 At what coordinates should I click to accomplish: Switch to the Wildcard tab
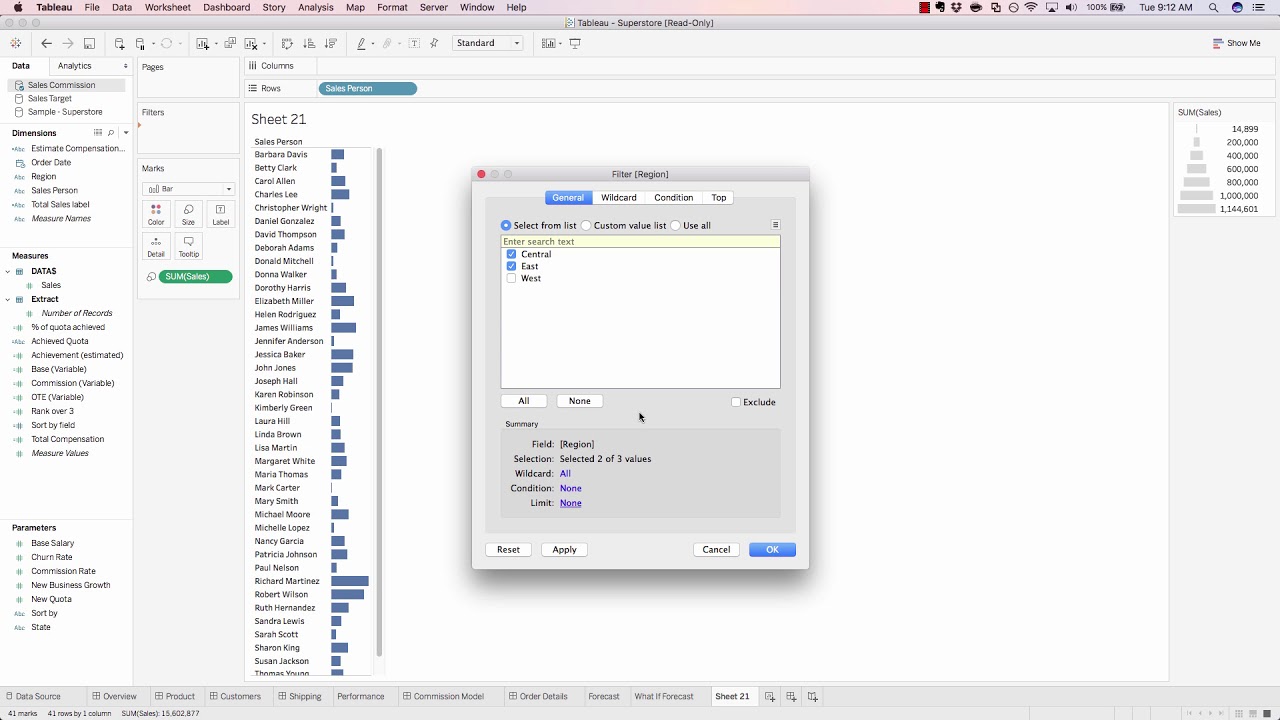coord(619,198)
